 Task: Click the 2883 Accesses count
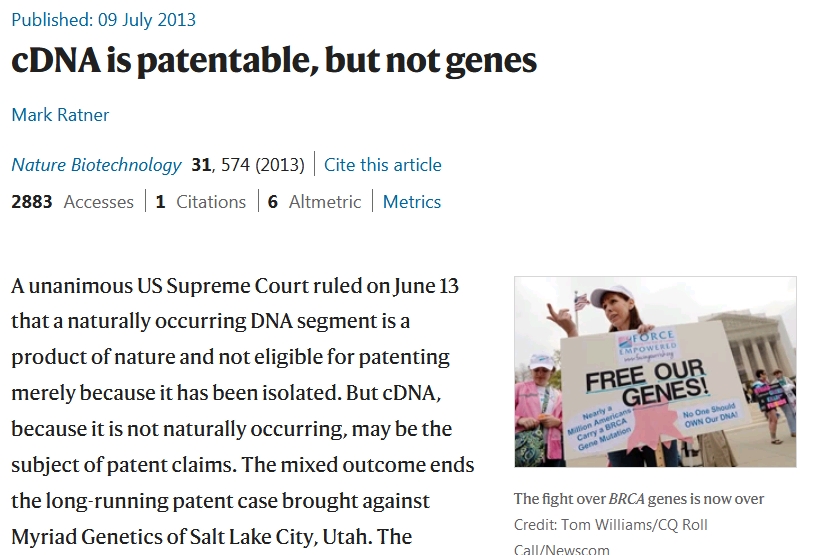(73, 202)
